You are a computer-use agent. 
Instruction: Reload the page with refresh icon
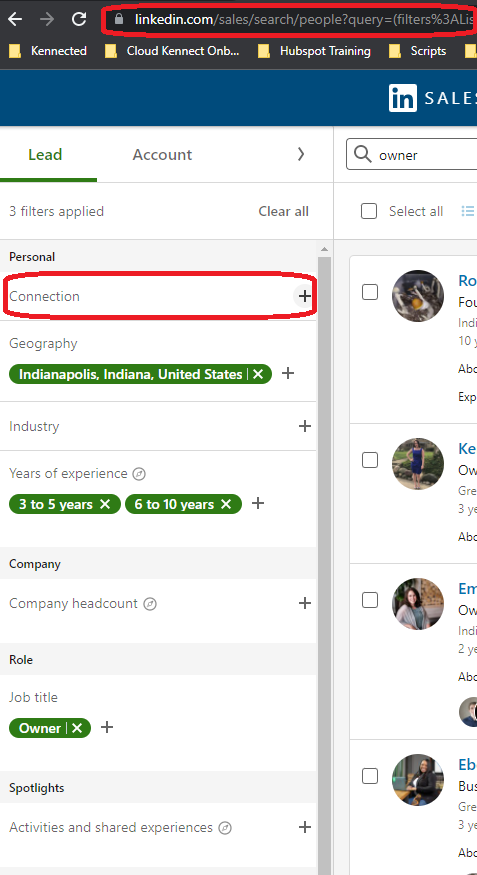tap(79, 20)
